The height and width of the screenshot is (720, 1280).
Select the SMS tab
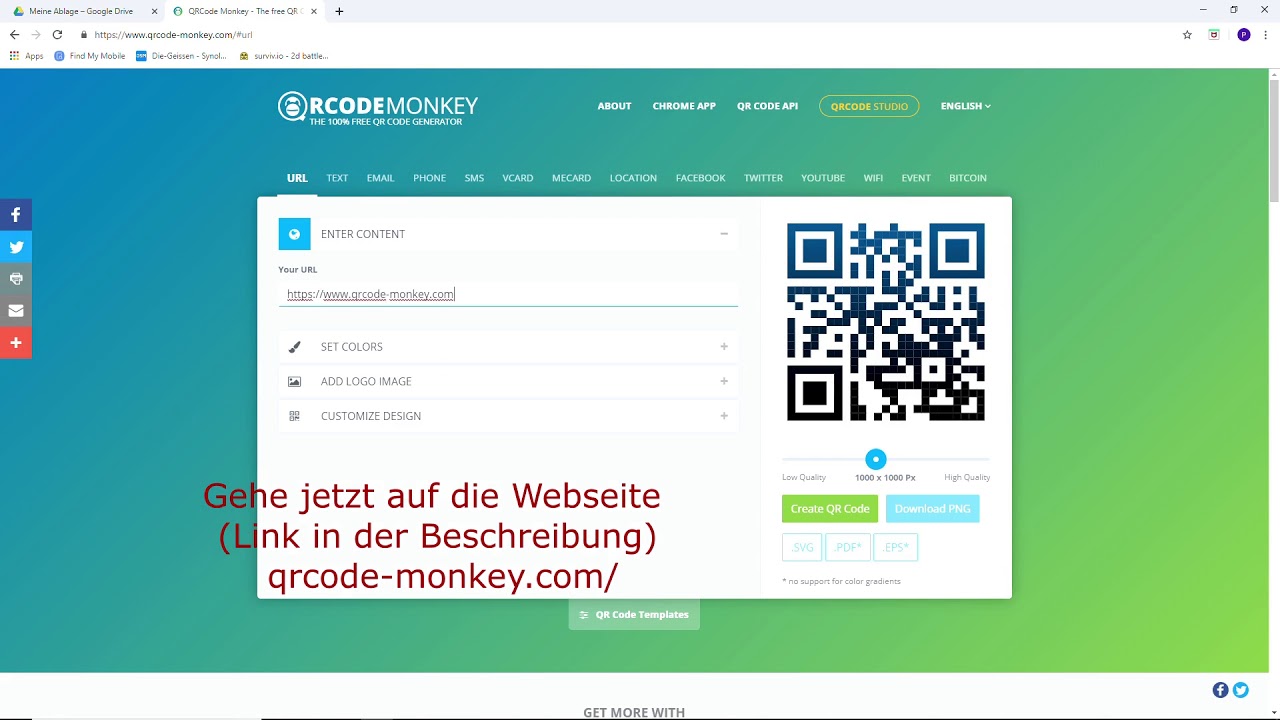474,178
